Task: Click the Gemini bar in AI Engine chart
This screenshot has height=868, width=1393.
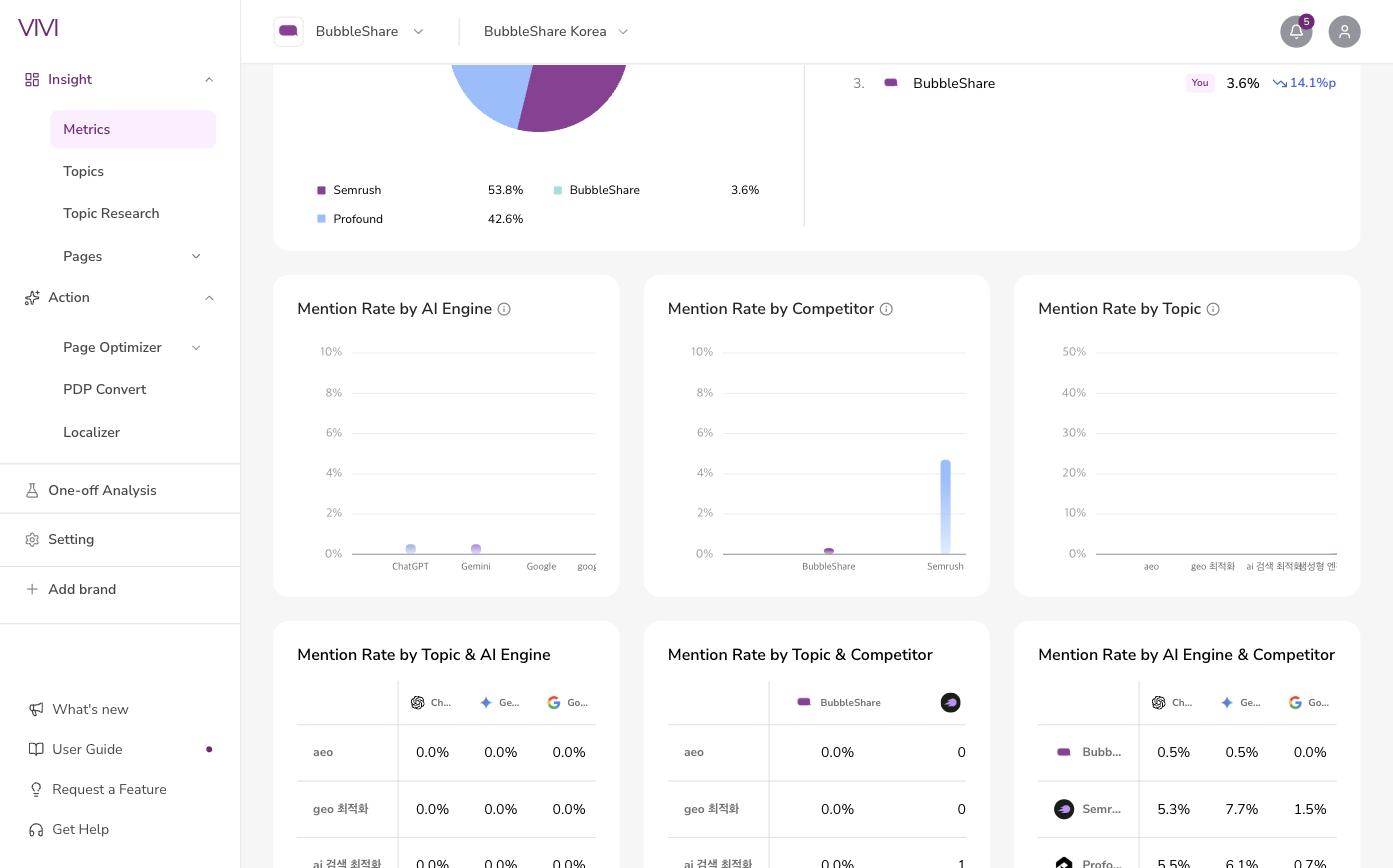Action: coord(476,549)
